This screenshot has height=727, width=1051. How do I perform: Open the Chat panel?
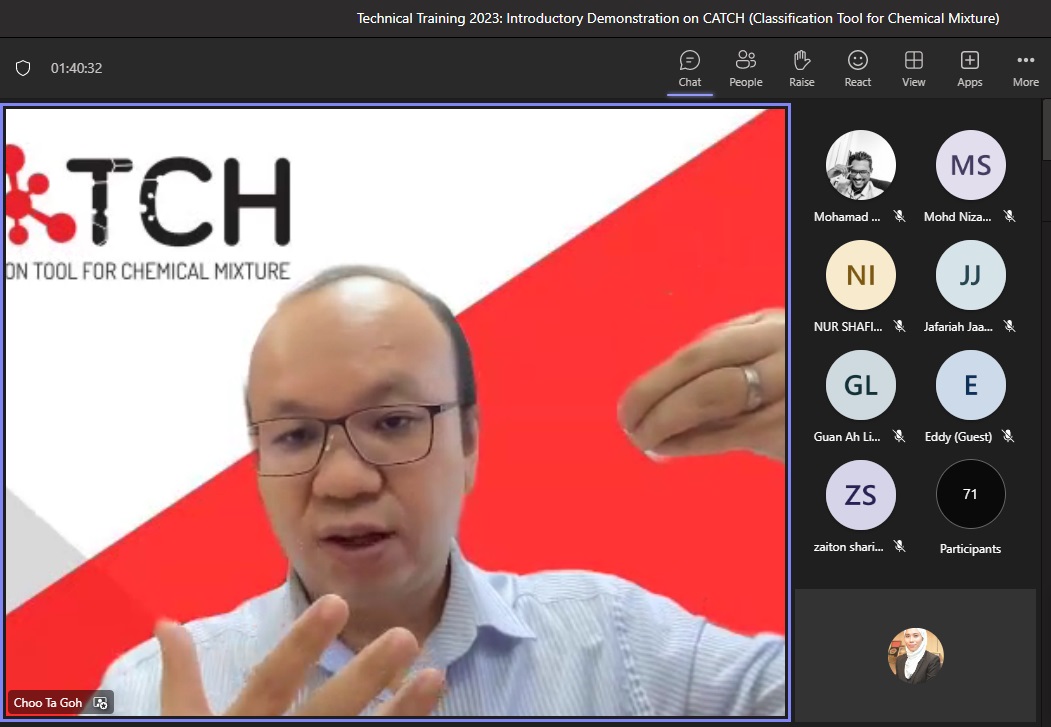690,69
